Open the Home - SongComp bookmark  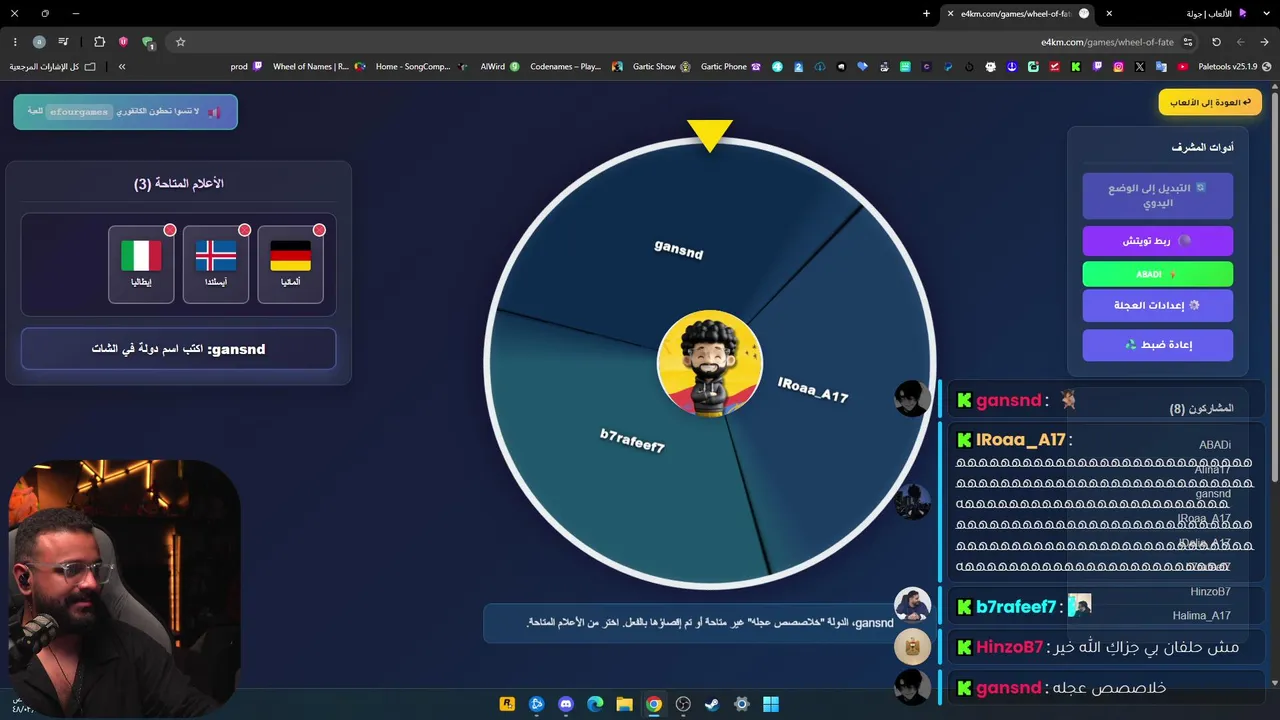(421, 67)
